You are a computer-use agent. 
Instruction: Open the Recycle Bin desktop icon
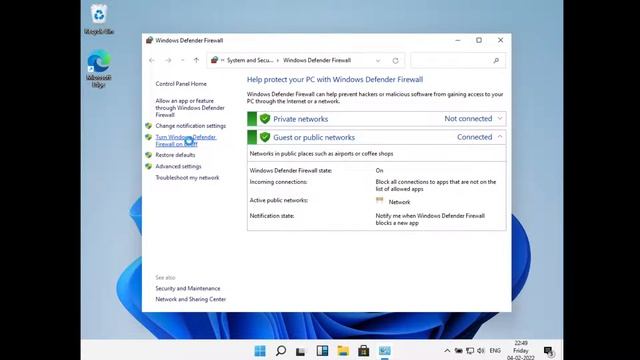99,19
